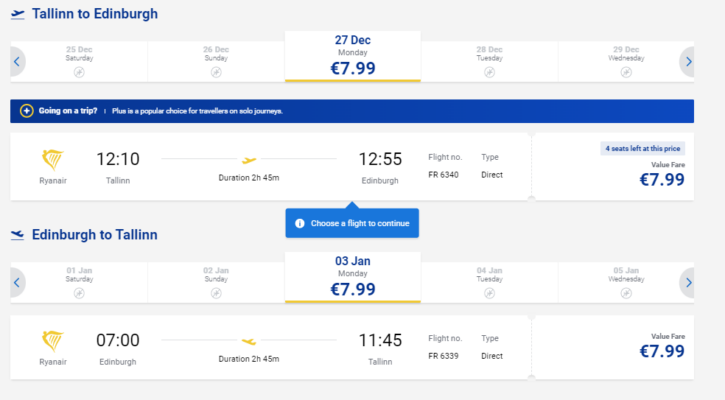This screenshot has height=400, width=725.
Task: Click the no-flight icon under 05 Jan Wednesday
Action: [626, 293]
